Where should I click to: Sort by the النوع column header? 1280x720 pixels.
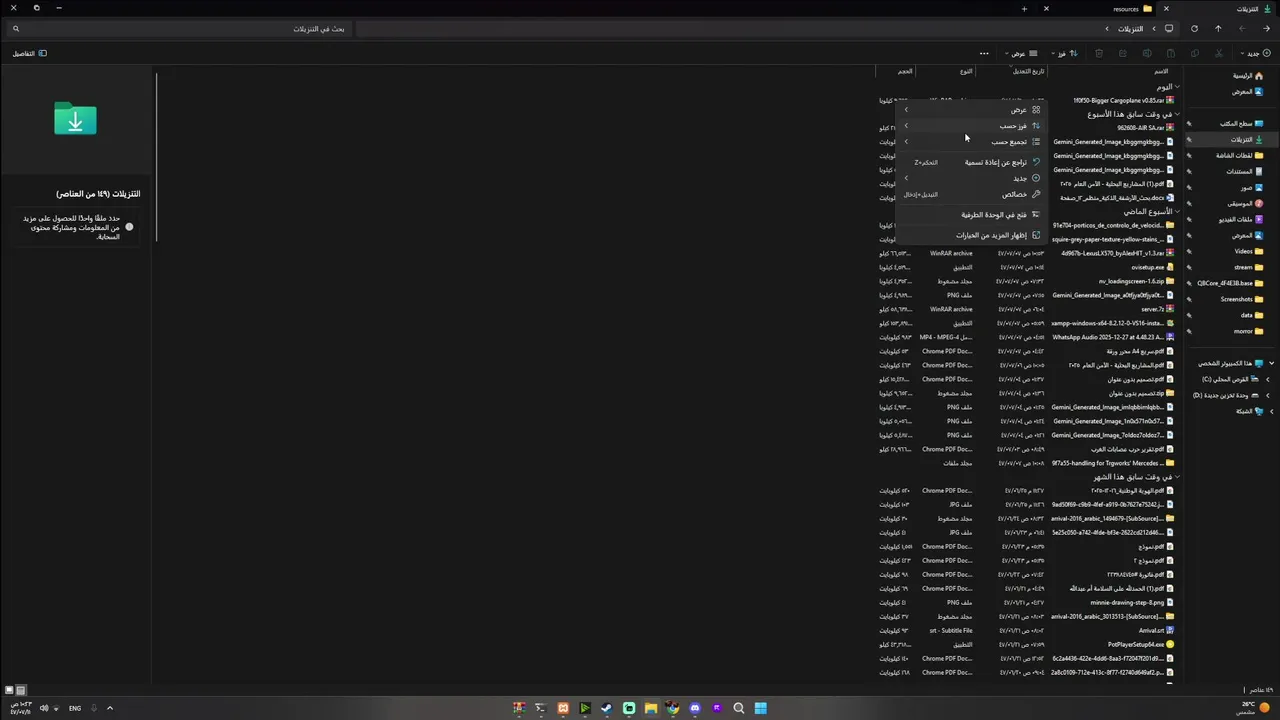pos(966,71)
